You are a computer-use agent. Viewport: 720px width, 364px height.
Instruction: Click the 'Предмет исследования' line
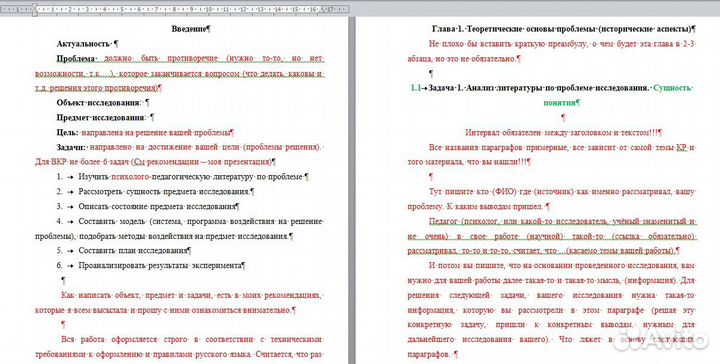[105, 118]
